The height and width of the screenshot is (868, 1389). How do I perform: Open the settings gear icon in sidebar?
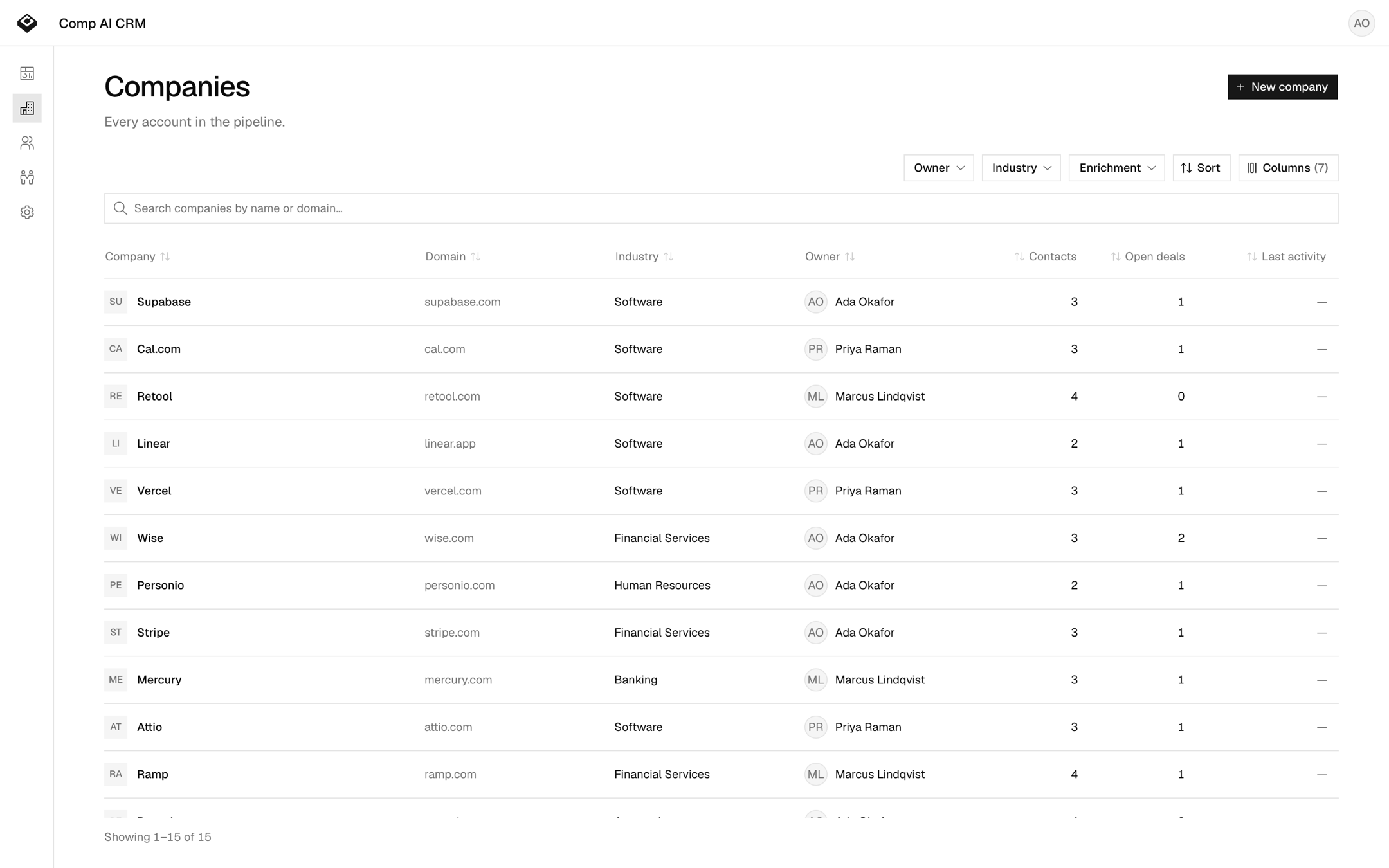[27, 212]
